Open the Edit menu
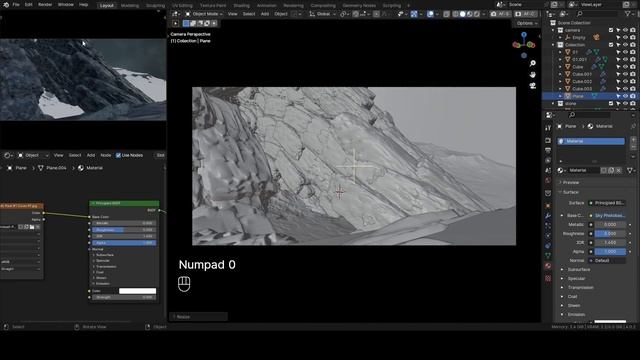 [x=29, y=5]
